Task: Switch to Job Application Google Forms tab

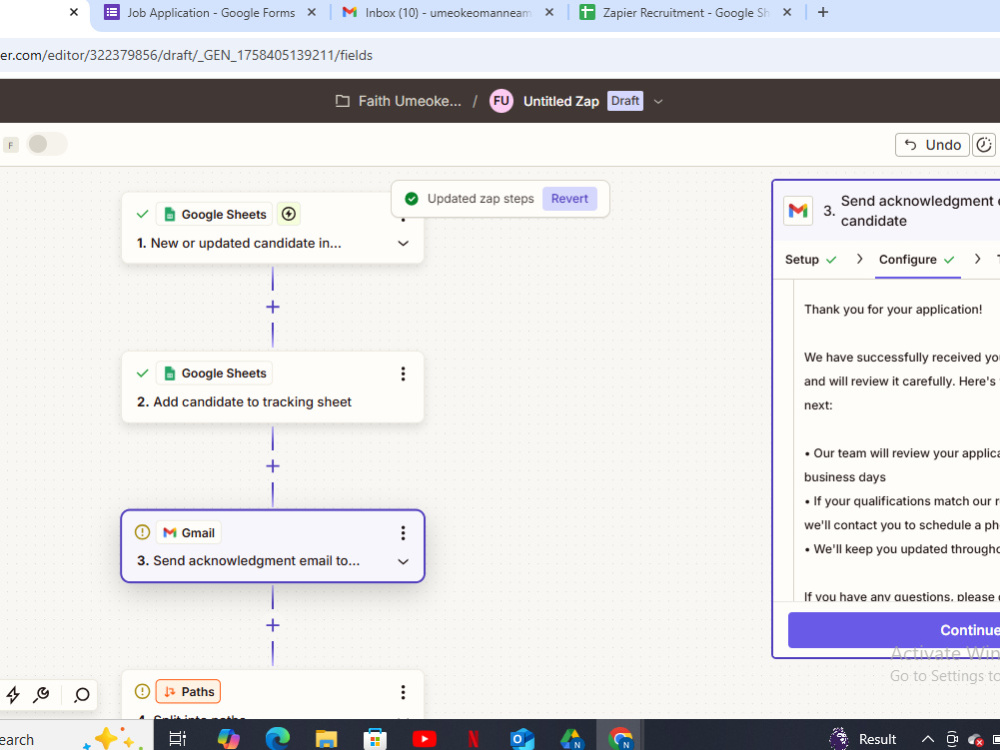Action: 210,12
